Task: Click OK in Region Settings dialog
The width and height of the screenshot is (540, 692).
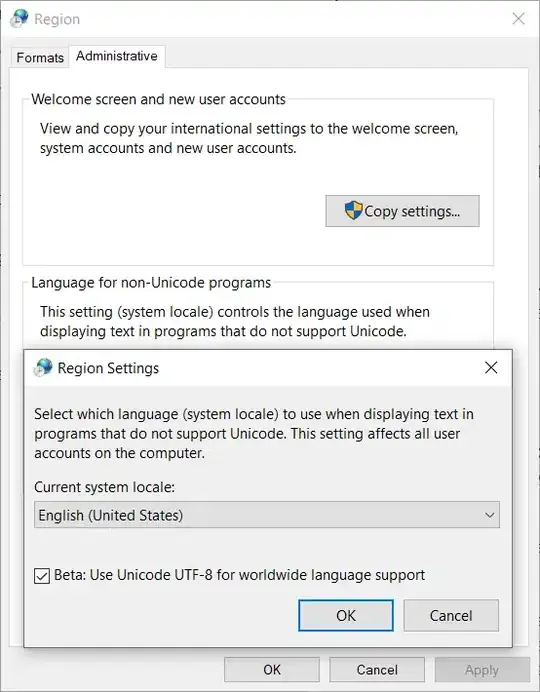Action: coord(346,615)
